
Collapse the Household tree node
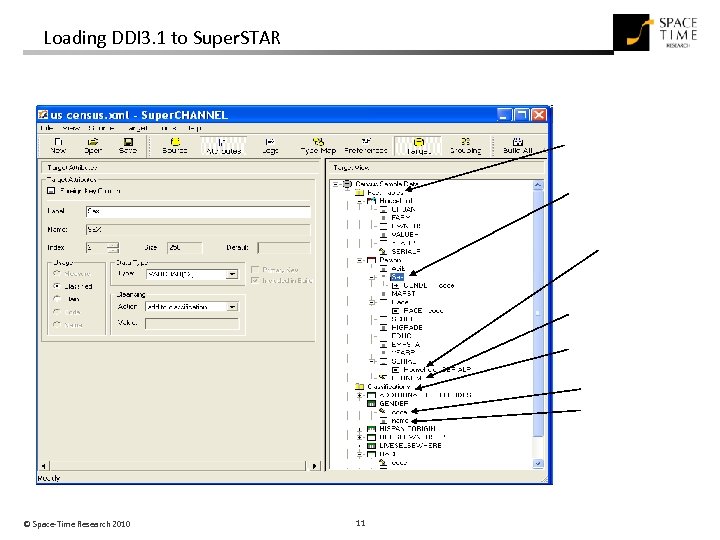[360, 201]
